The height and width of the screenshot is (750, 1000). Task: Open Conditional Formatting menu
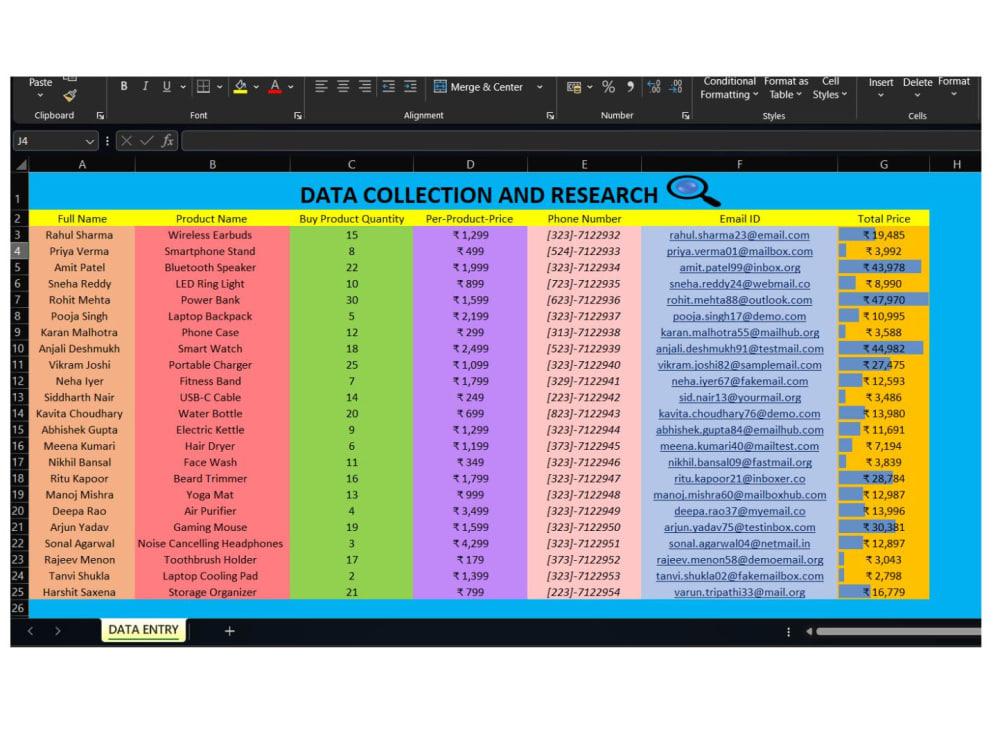(x=730, y=88)
